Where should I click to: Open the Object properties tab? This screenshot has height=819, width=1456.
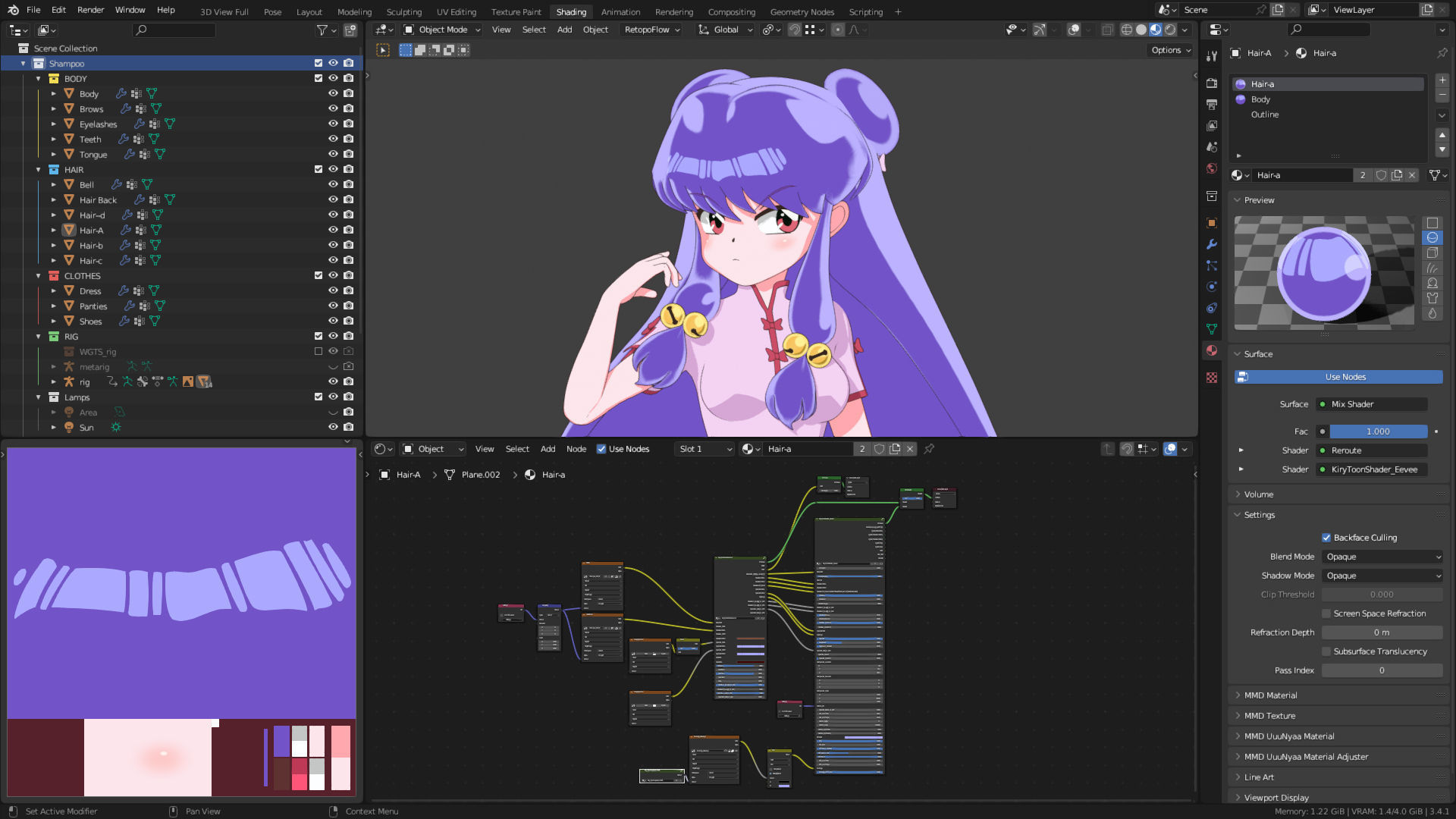[x=1212, y=223]
